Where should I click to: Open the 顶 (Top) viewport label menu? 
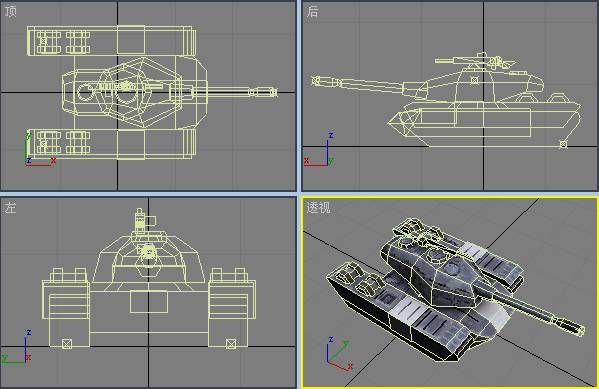click(10, 11)
